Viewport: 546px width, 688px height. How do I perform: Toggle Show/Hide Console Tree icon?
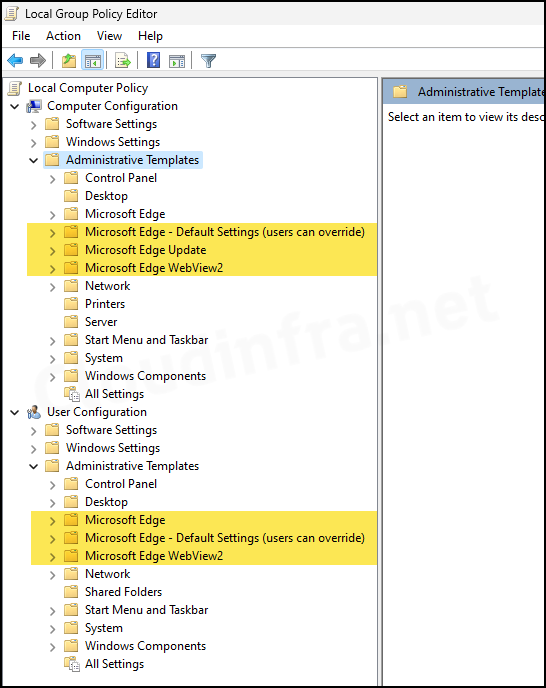click(x=93, y=60)
